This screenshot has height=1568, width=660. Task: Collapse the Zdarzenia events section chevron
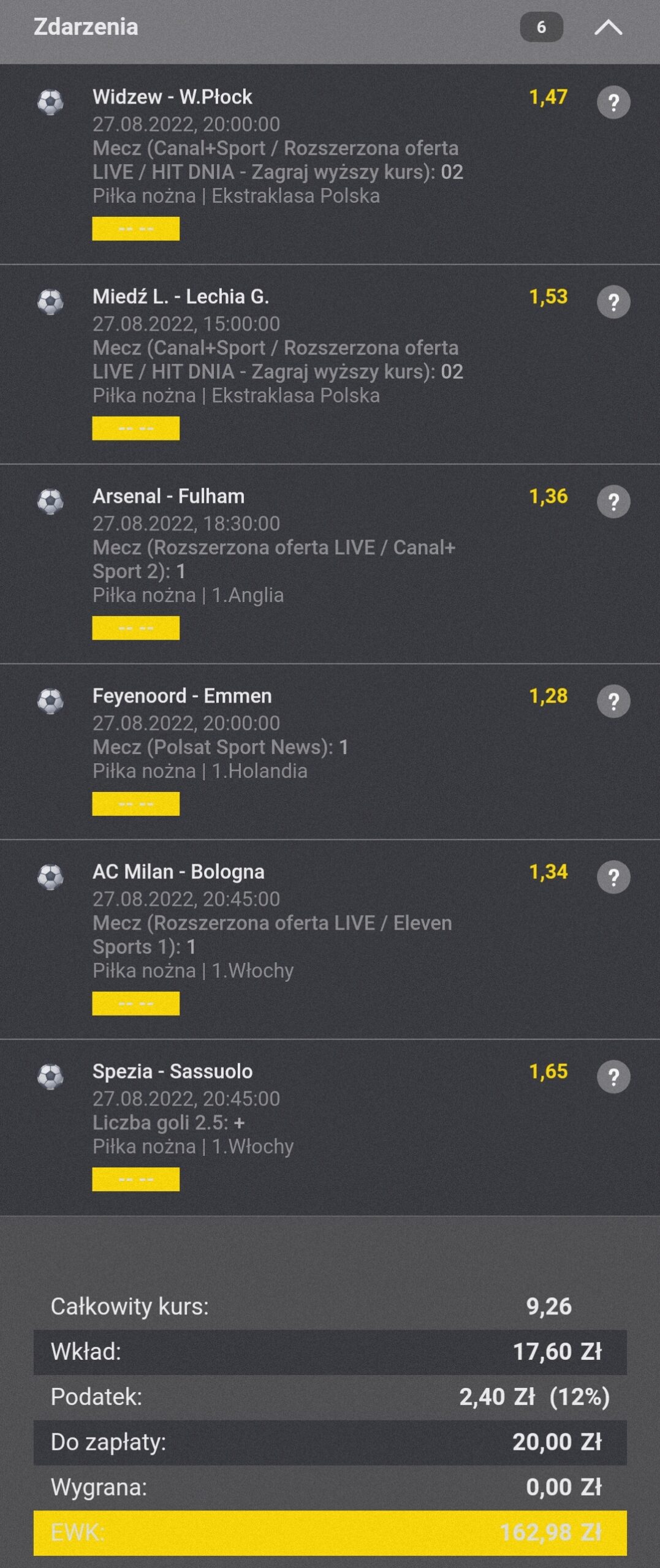tap(608, 28)
